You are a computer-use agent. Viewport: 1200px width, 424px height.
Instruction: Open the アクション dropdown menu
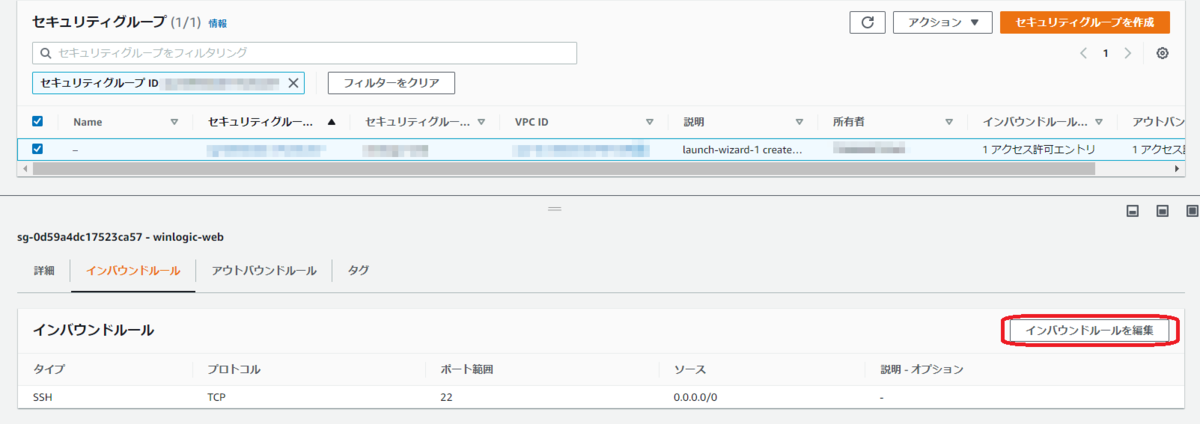942,22
